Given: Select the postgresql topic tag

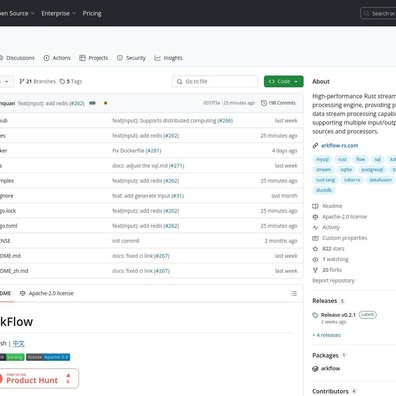Looking at the screenshot, I should tap(372, 170).
